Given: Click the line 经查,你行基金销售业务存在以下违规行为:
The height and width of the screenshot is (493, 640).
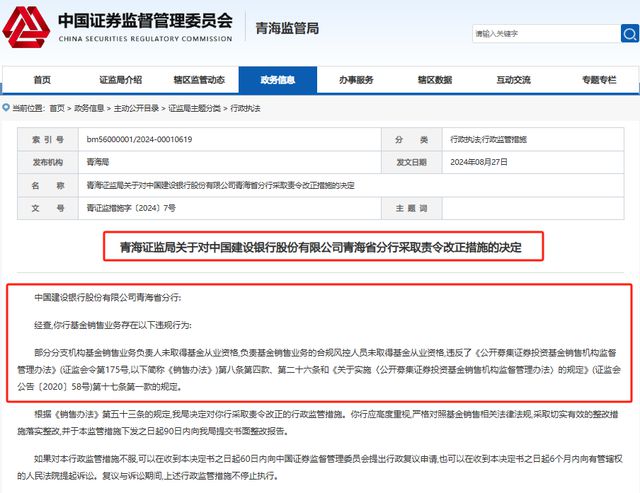Looking at the screenshot, I should [113, 325].
